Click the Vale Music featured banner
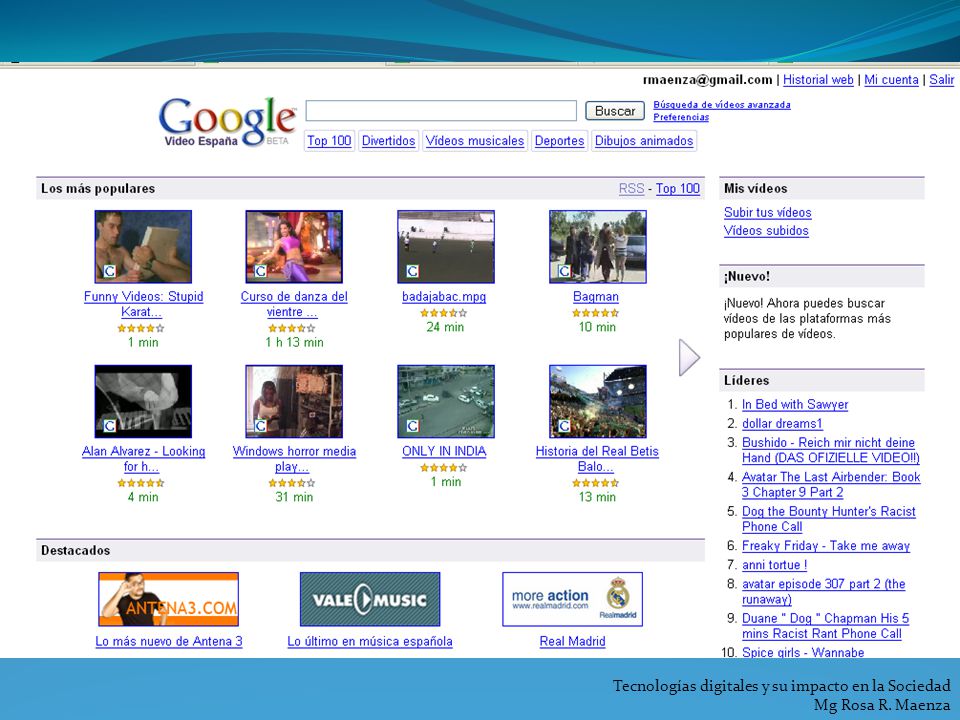Screen dimensions: 960x720 (370, 599)
